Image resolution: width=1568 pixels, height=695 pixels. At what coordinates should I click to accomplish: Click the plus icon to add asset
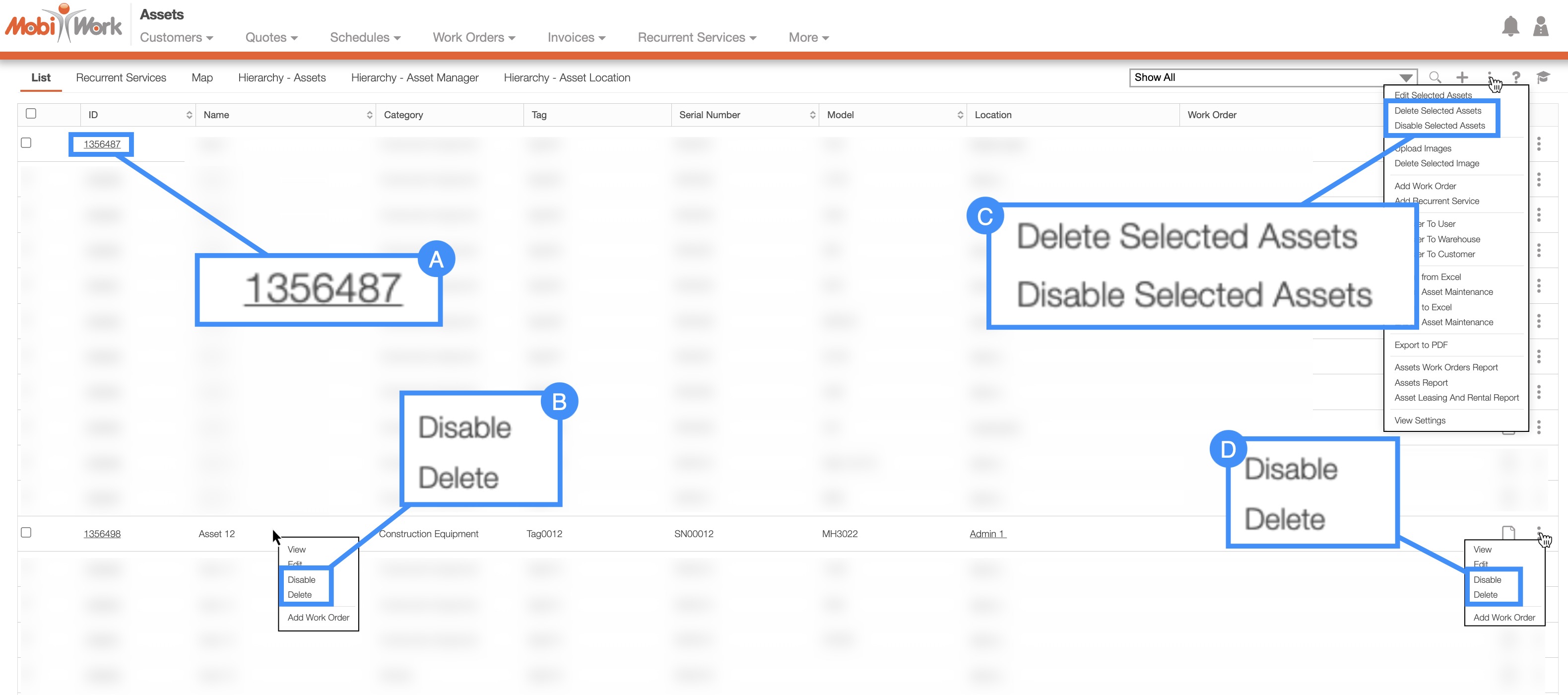click(1462, 77)
